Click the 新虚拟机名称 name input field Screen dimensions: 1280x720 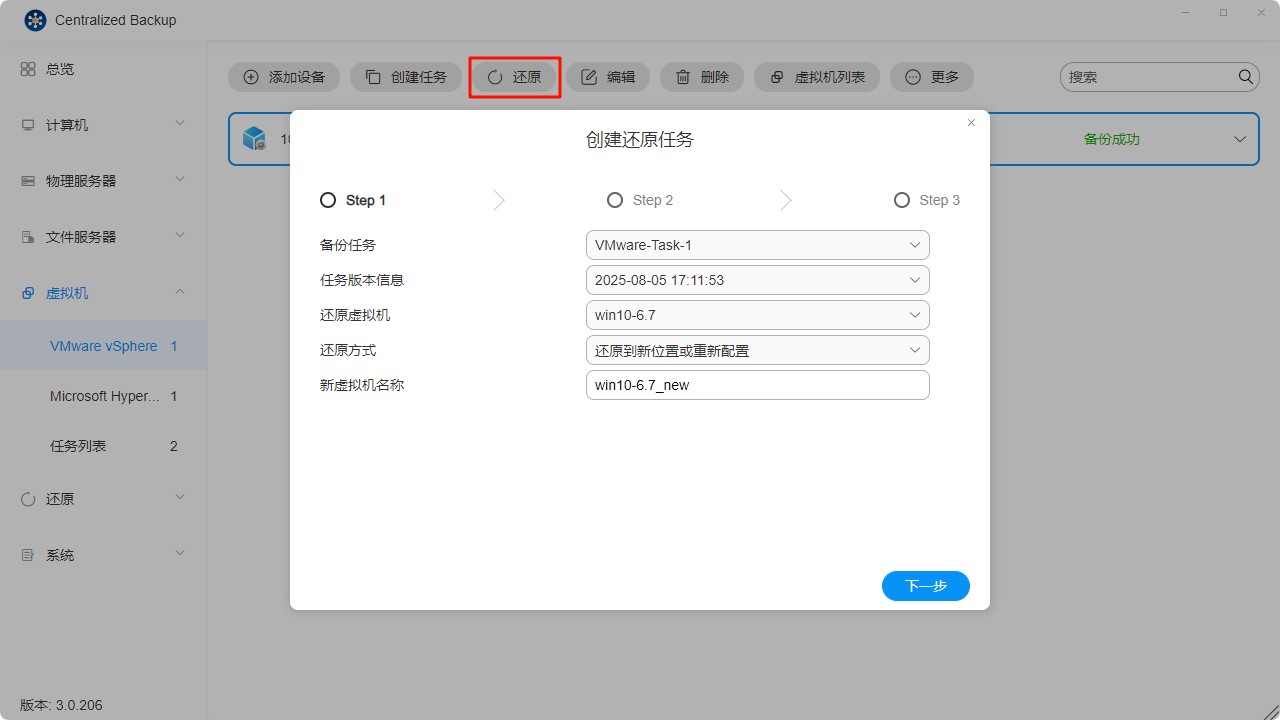(x=757, y=384)
